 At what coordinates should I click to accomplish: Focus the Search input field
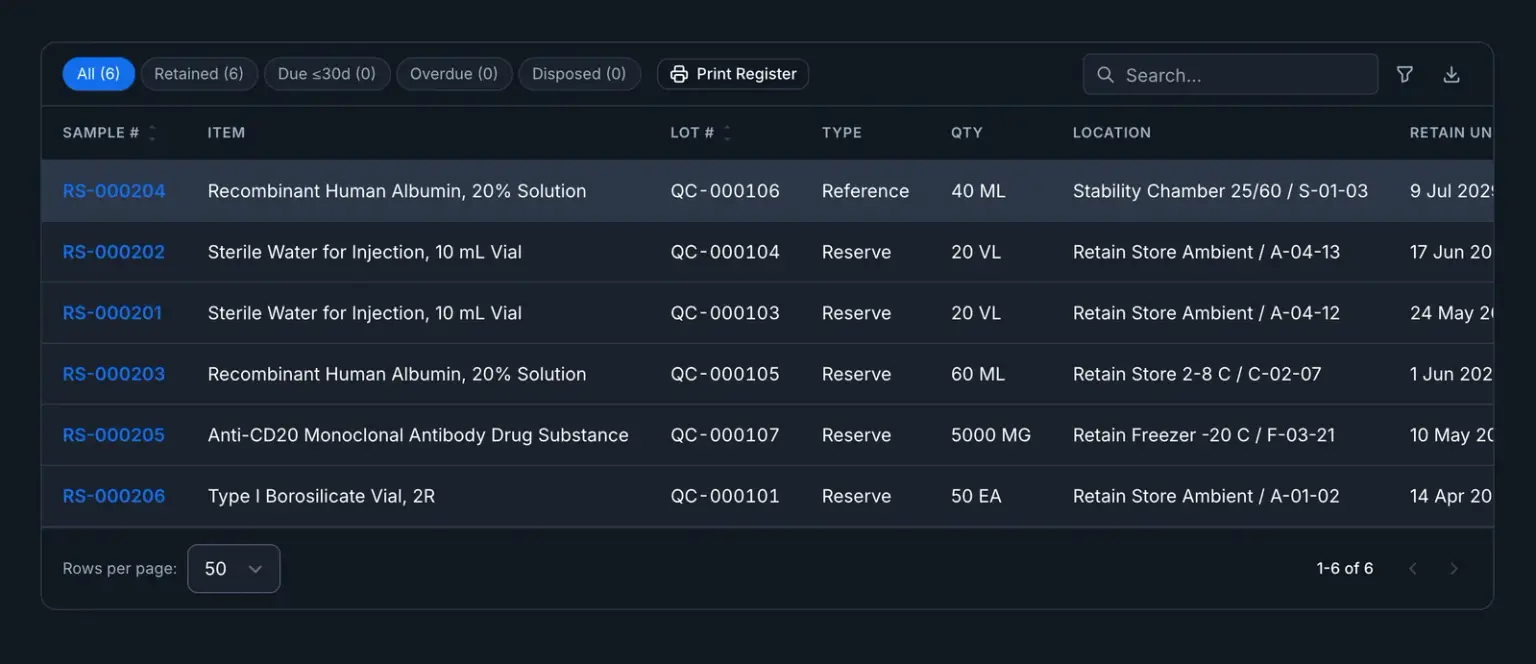click(x=1230, y=74)
